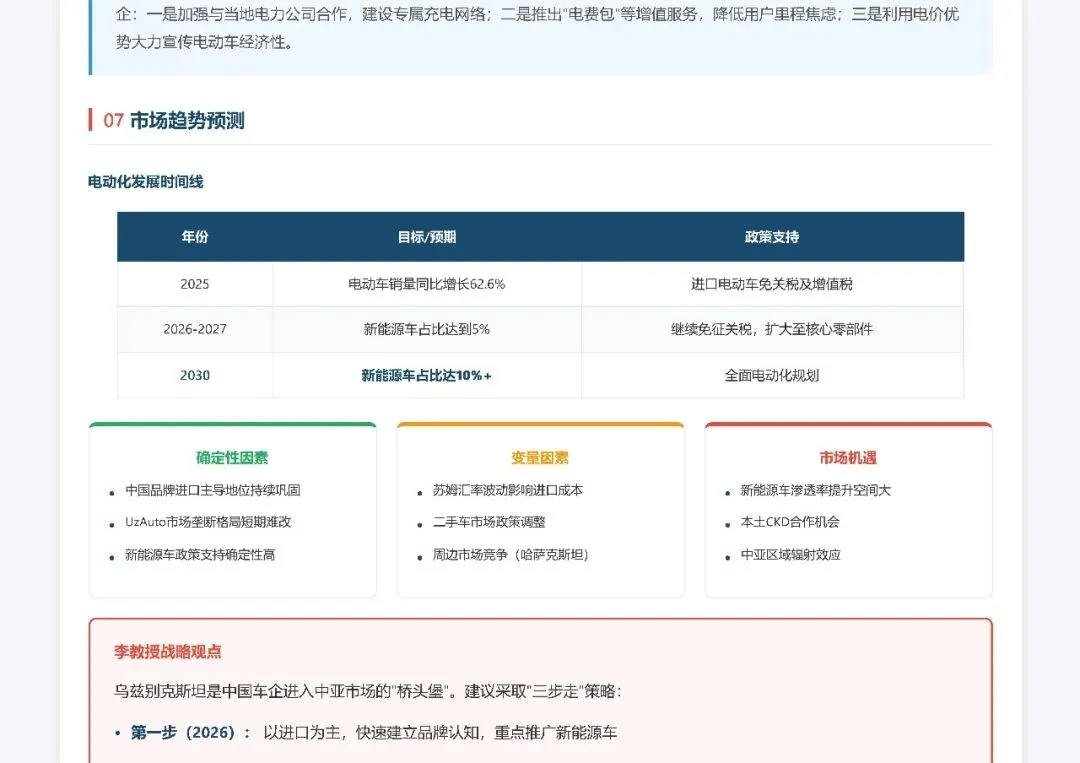1080x763 pixels.
Task: Click the bold '新能源车占比达10%+' cell
Action: tap(426, 375)
